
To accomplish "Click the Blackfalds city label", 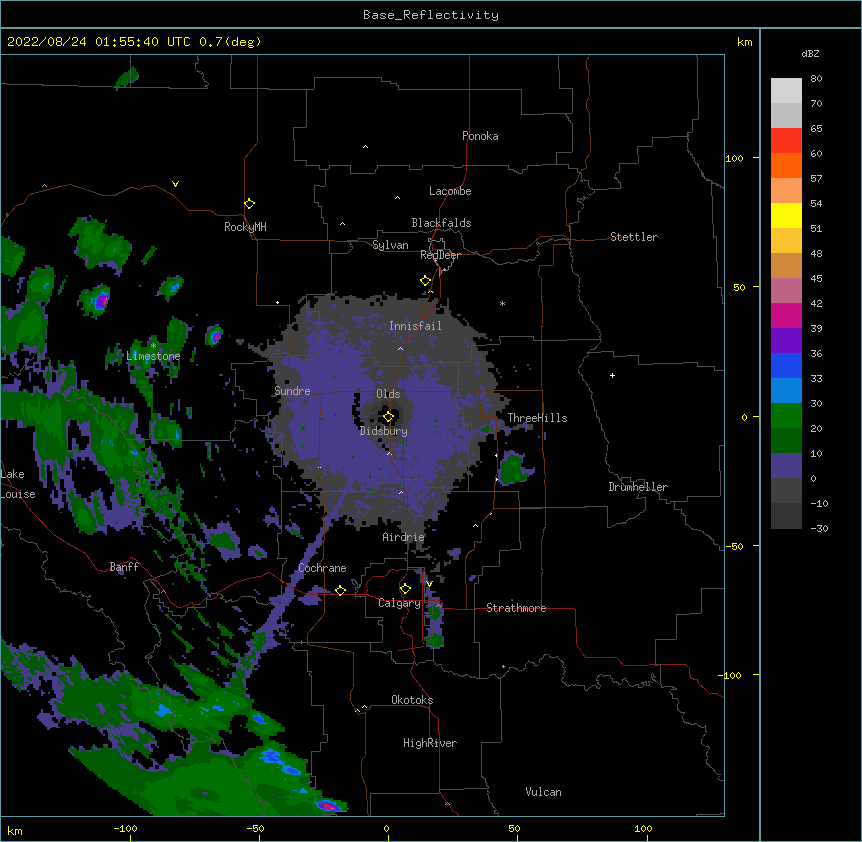I will click(441, 223).
